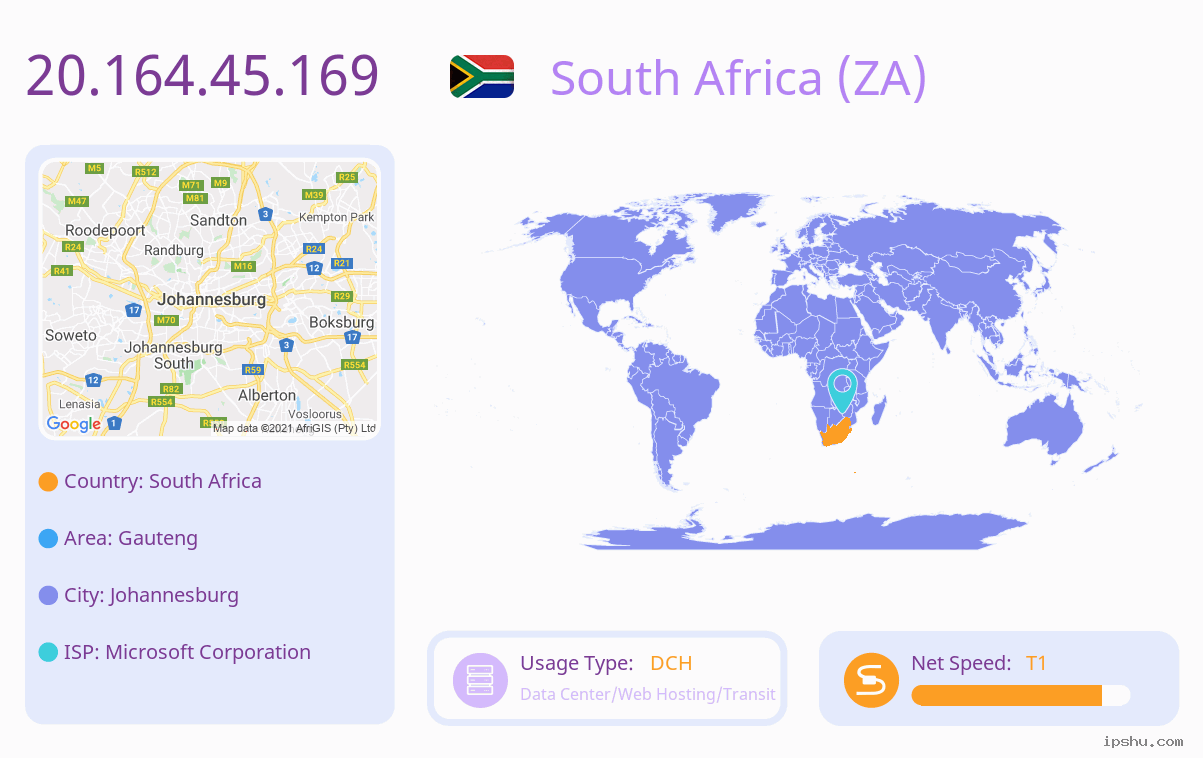This screenshot has width=1203, height=758.
Task: Click the blue Area bullet dot
Action: (48, 539)
